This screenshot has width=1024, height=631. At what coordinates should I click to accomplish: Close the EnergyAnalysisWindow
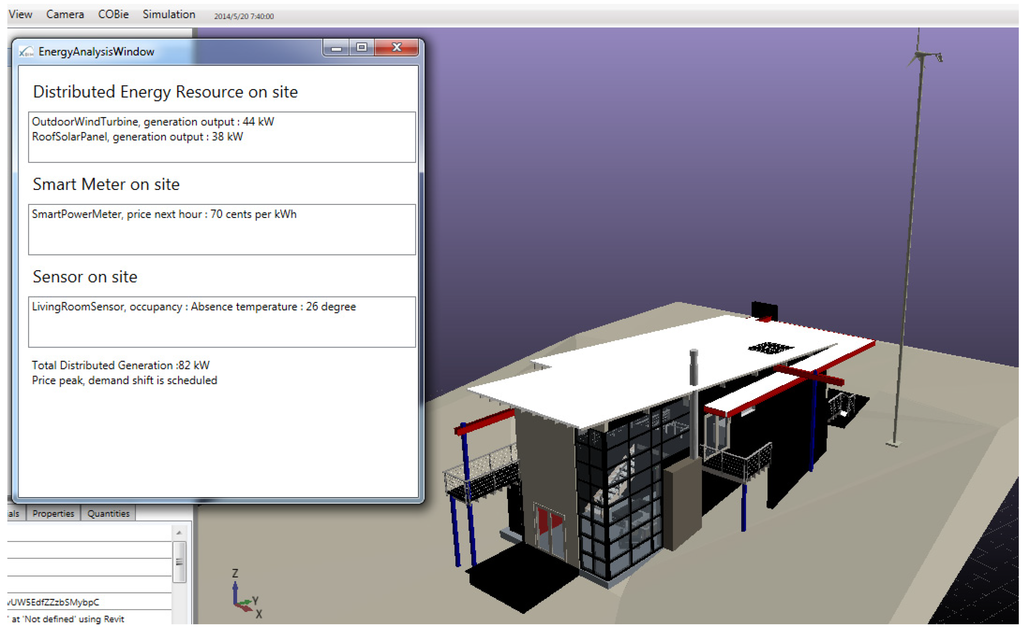tap(397, 48)
